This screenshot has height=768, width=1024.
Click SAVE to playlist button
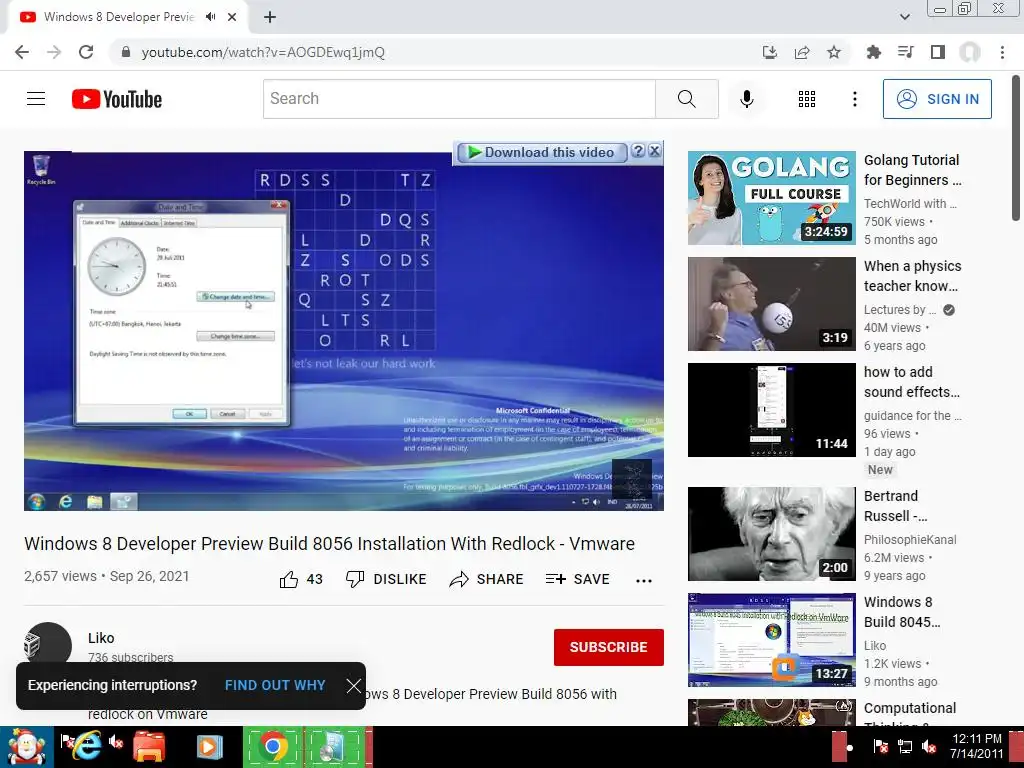point(577,579)
